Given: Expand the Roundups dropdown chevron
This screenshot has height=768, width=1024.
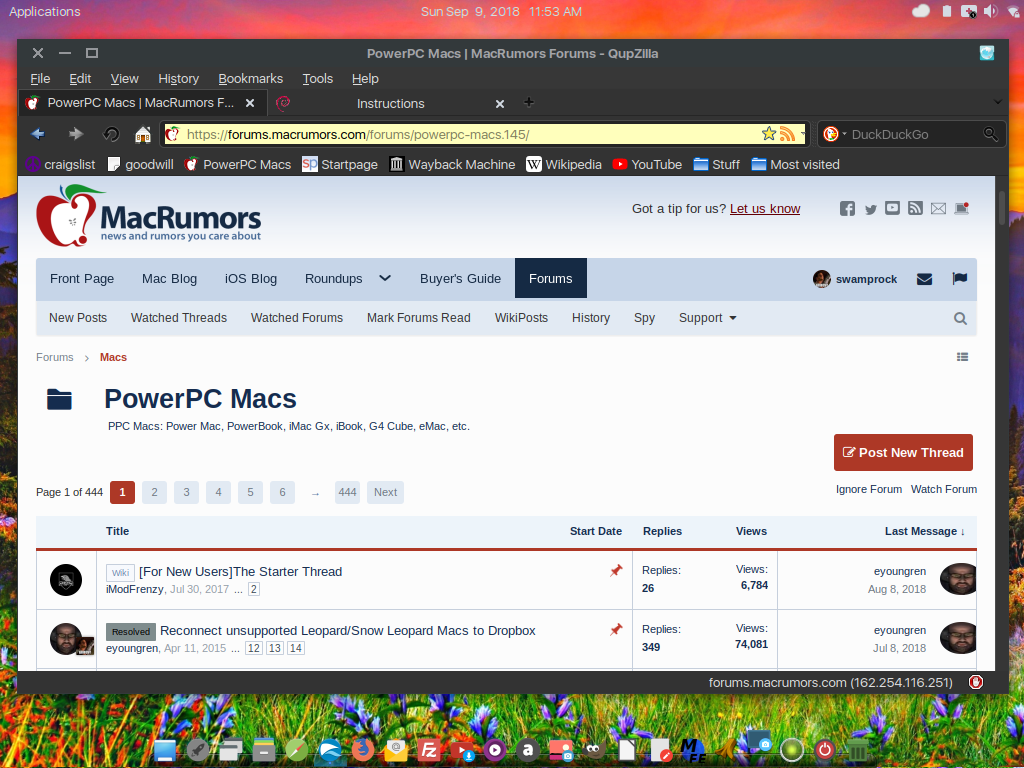Looking at the screenshot, I should (385, 278).
